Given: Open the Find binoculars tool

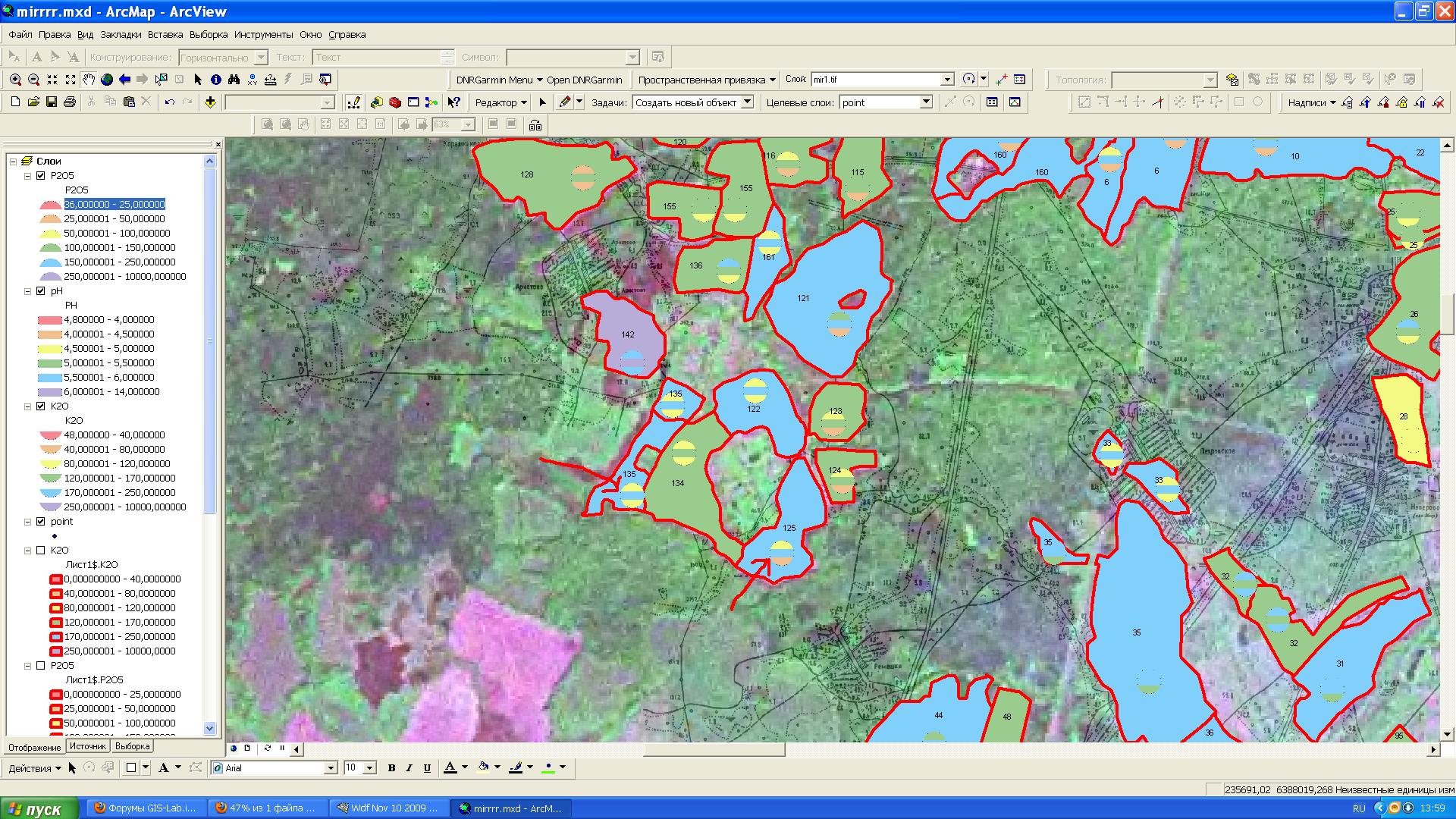Looking at the screenshot, I should (234, 80).
